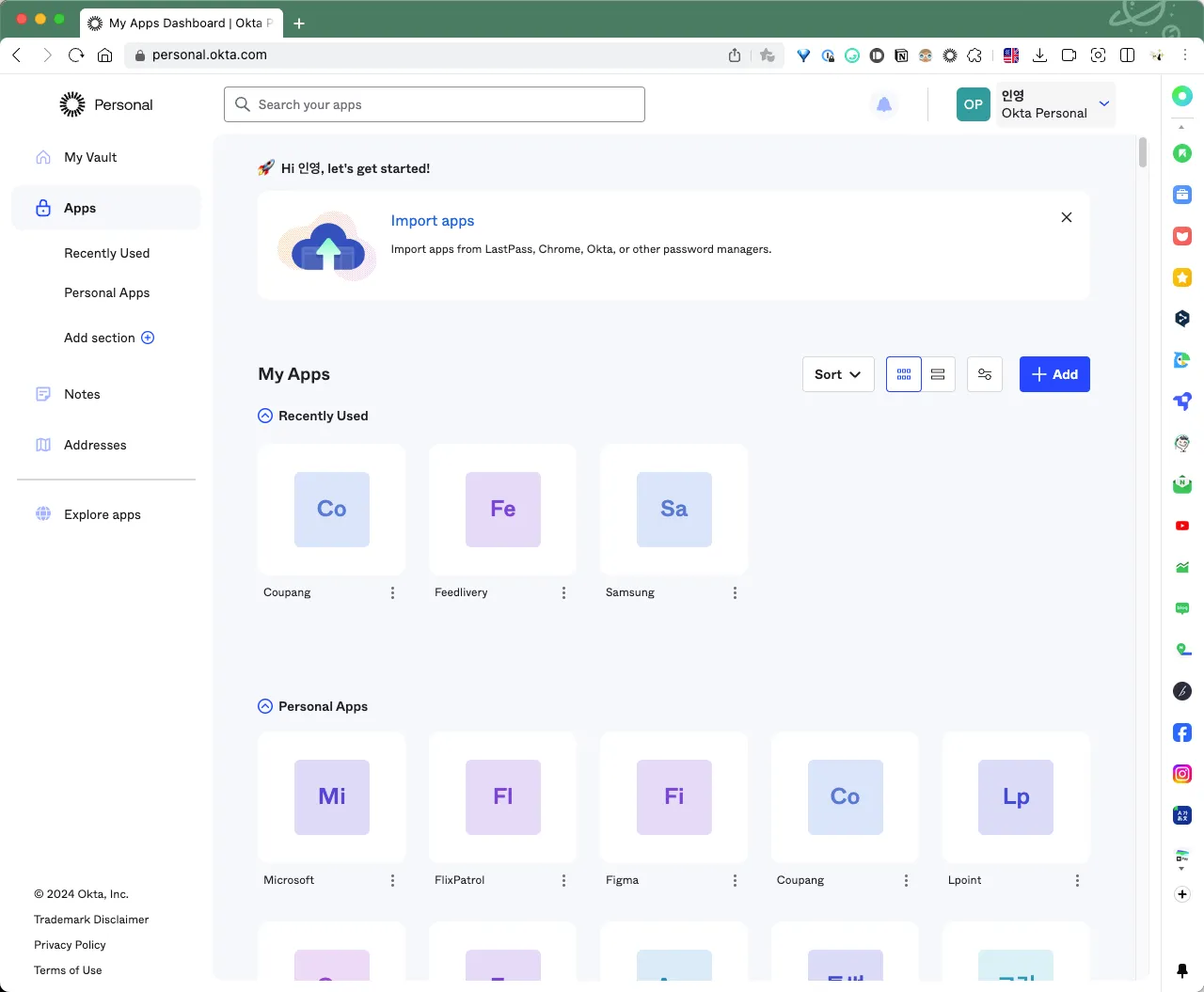Open the FlixPatrol app tile
Viewport: 1204px width, 992px height.
click(x=503, y=797)
